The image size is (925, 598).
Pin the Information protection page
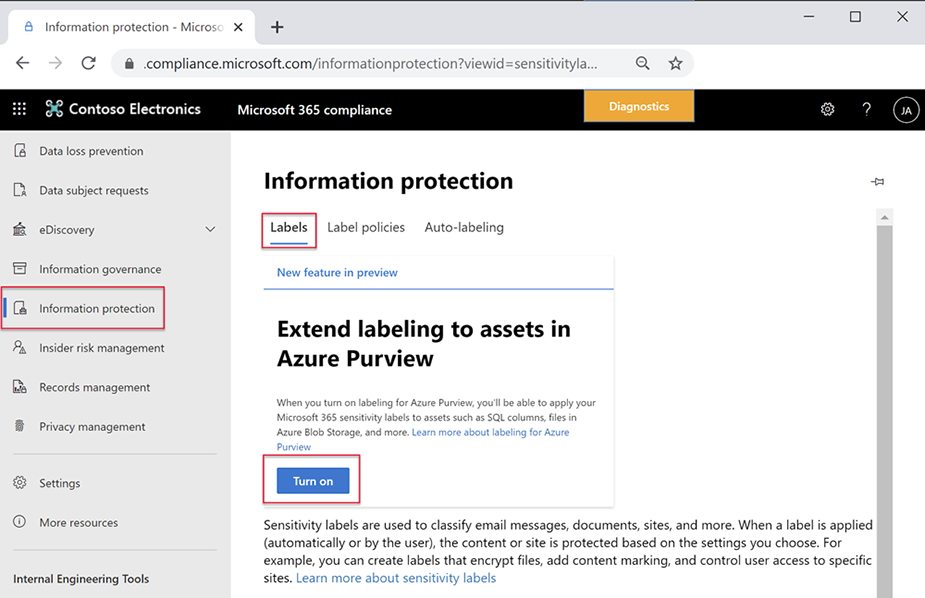coord(877,181)
